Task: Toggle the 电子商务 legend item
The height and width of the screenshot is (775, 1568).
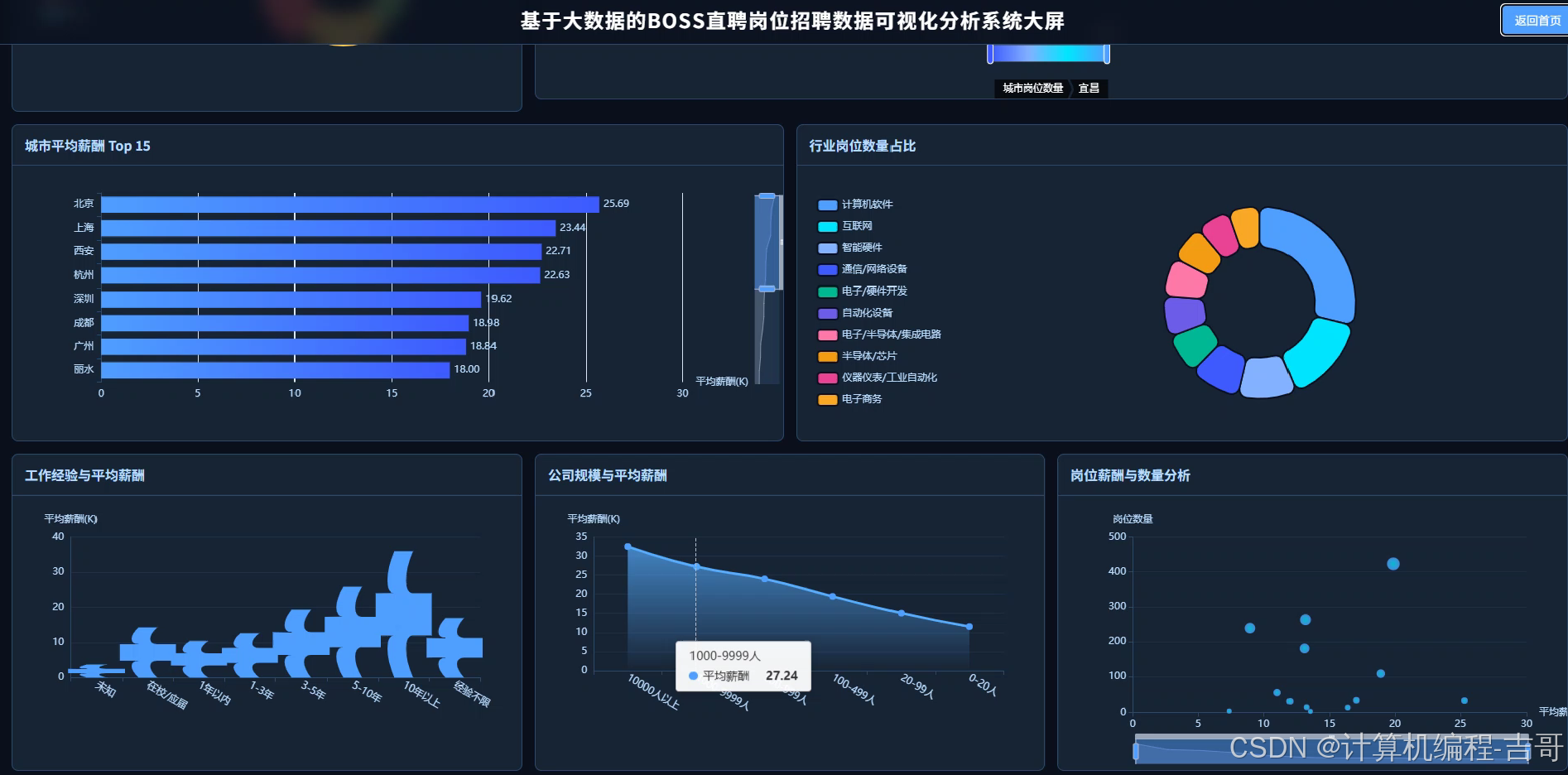Action: click(850, 399)
